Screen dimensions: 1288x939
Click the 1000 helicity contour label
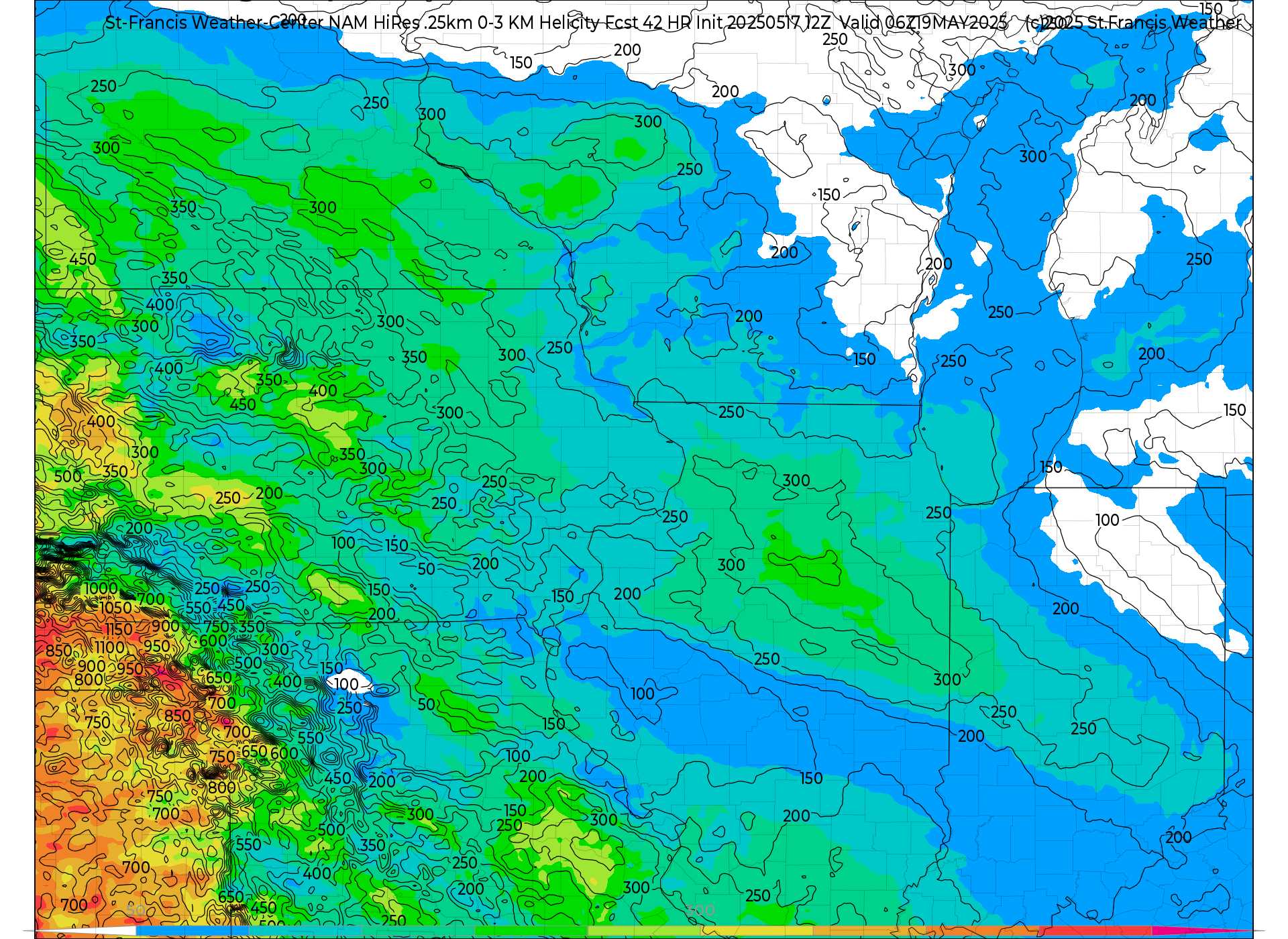pyautogui.click(x=101, y=589)
